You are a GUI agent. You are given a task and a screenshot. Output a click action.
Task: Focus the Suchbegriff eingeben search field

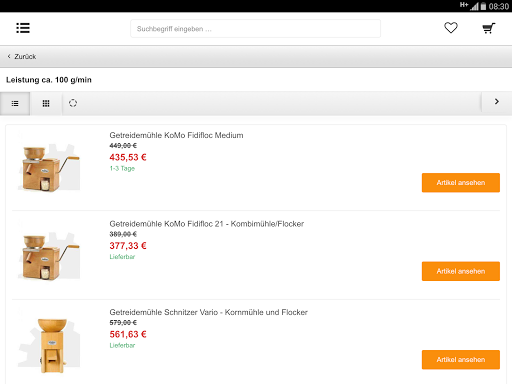[x=255, y=29]
